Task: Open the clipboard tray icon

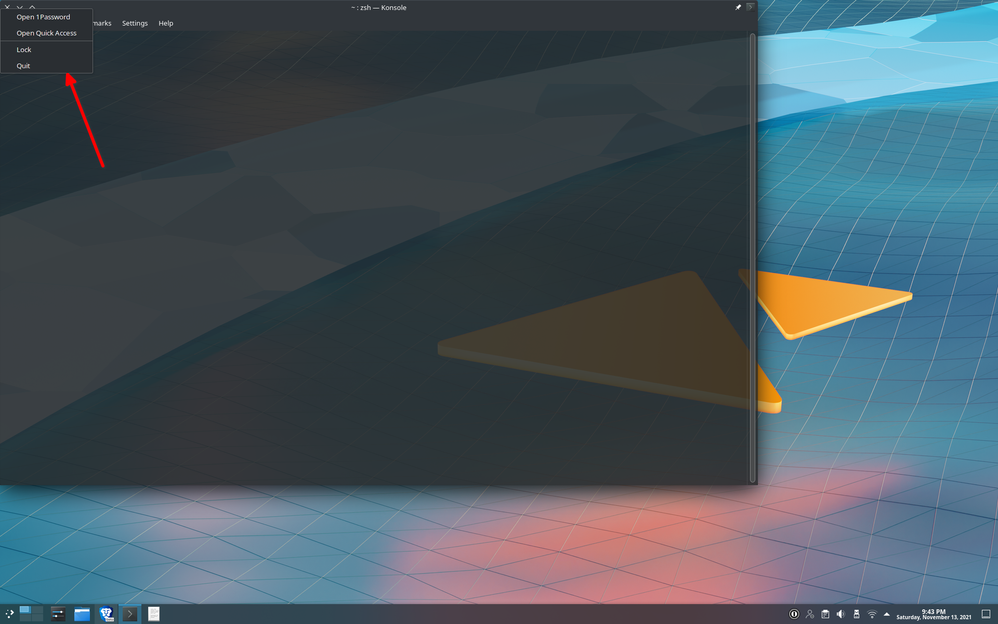Action: pyautogui.click(x=825, y=614)
